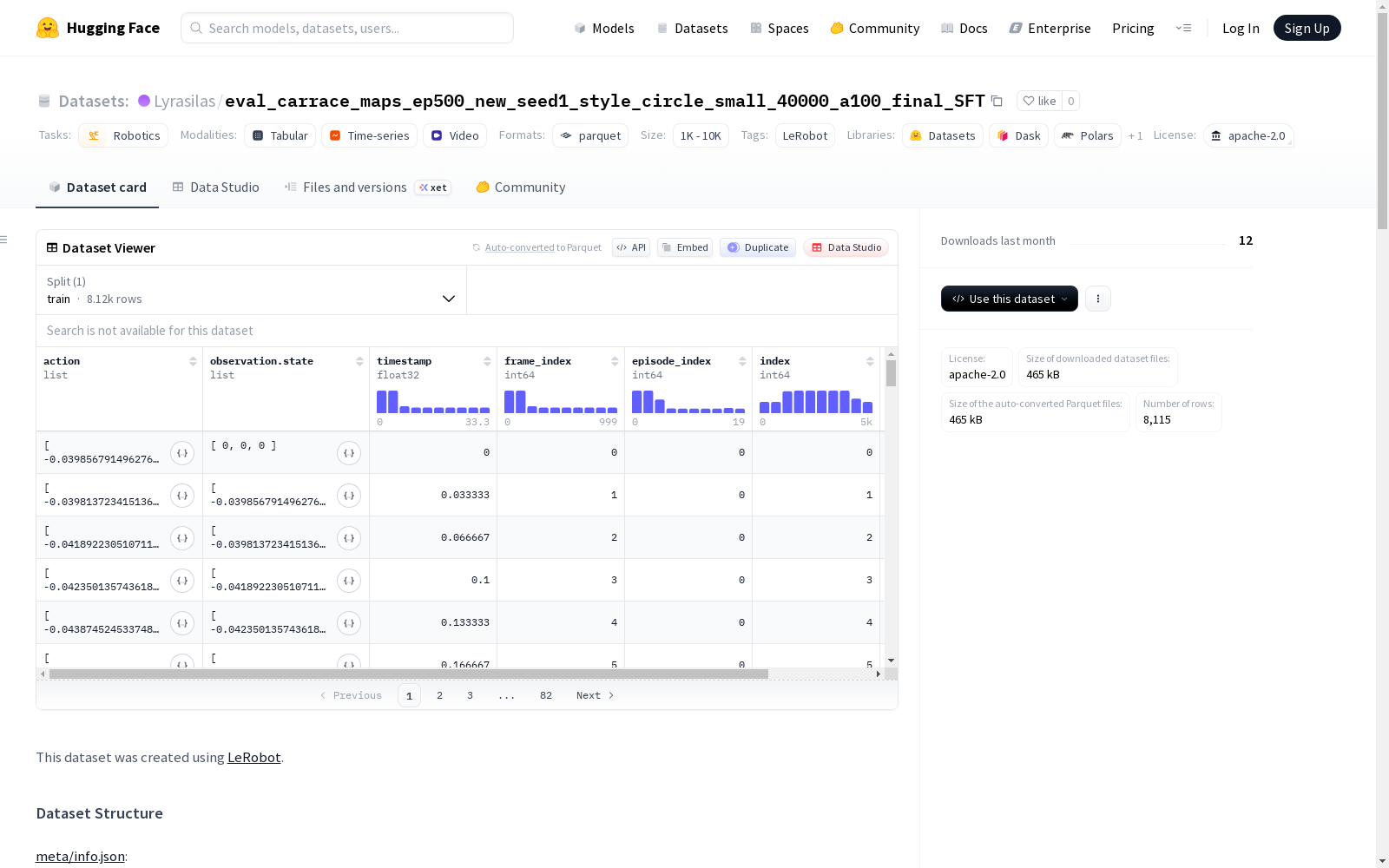Click the index histogram bars

pyautogui.click(x=816, y=402)
